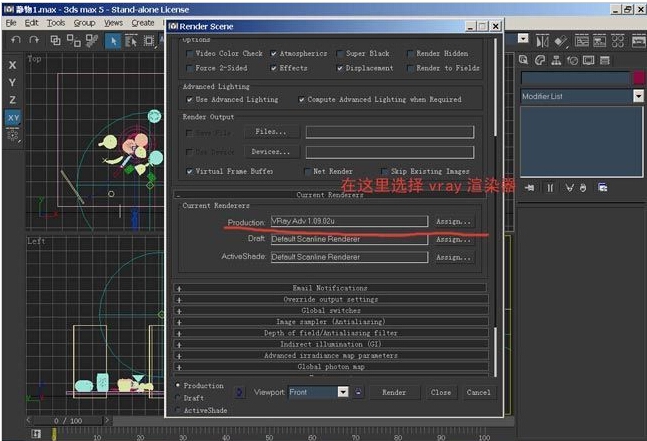Uncheck the Atmospherics option

(274, 54)
